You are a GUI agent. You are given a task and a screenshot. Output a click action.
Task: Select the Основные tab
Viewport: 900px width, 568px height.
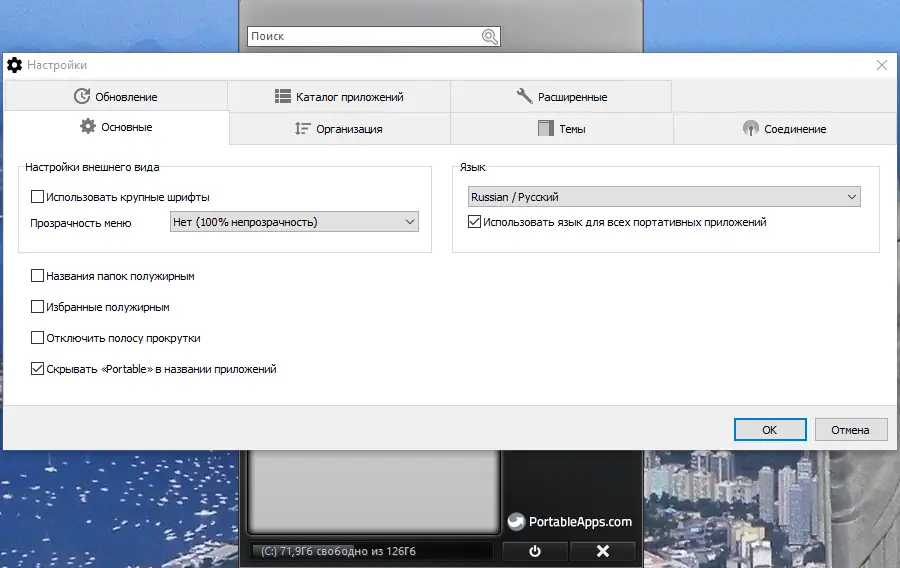(x=116, y=127)
